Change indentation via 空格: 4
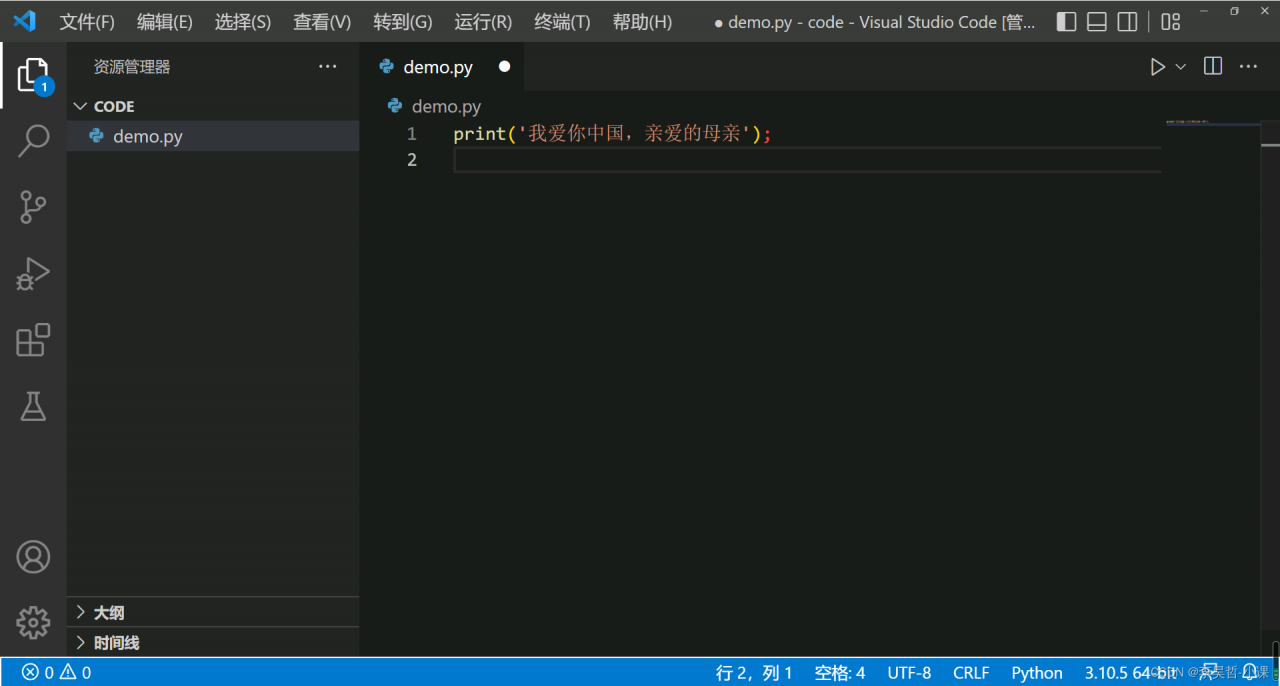 point(840,673)
